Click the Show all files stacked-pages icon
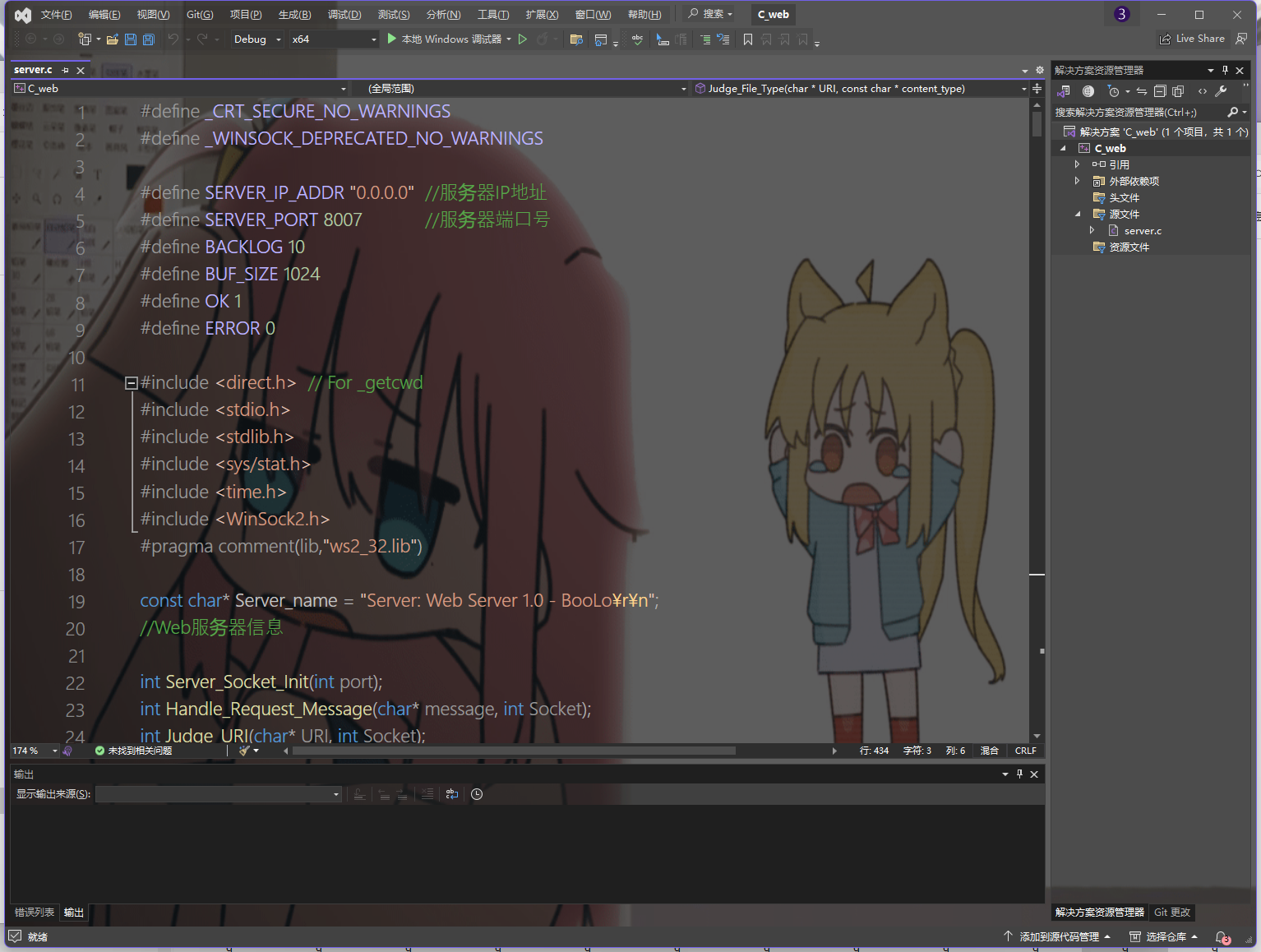Image resolution: width=1261 pixels, height=952 pixels. click(1178, 91)
